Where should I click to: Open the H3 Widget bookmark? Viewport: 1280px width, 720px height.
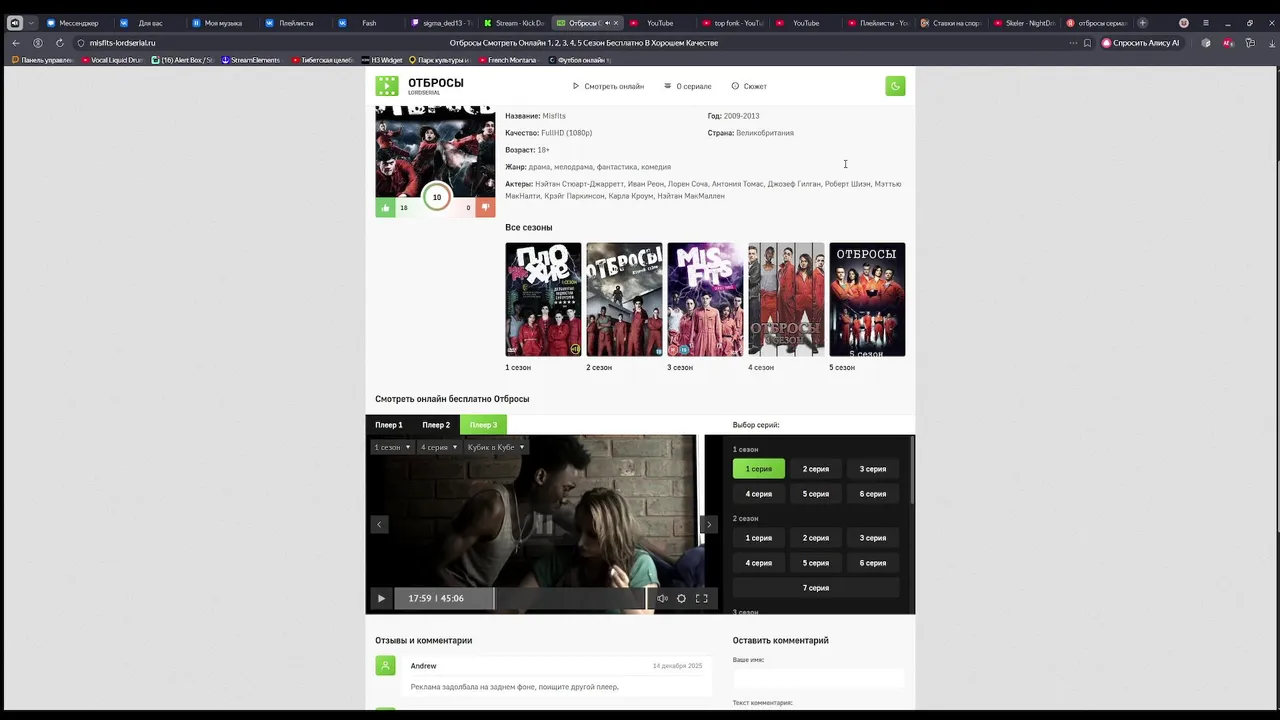click(382, 60)
